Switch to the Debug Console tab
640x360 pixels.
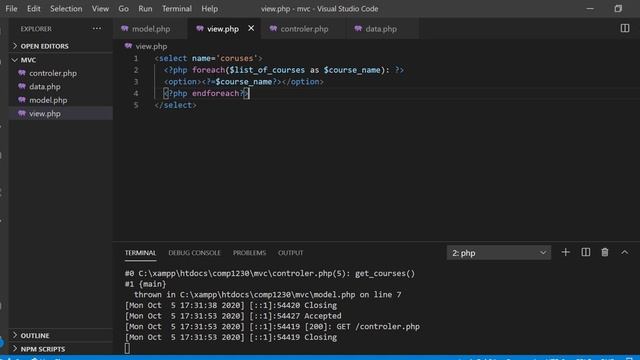(194, 253)
